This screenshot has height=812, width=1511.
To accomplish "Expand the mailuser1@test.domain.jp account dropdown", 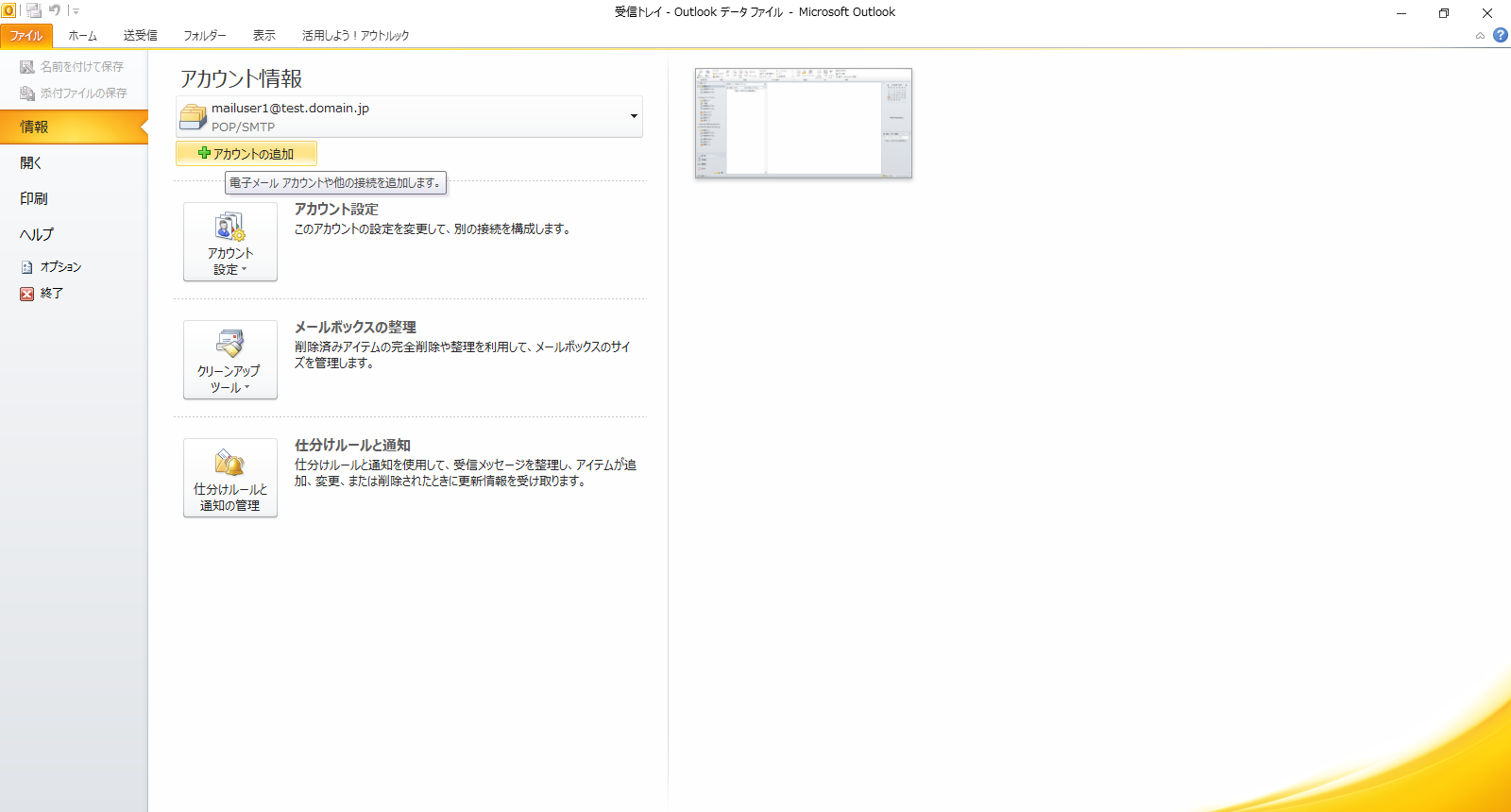I will pyautogui.click(x=409, y=116).
